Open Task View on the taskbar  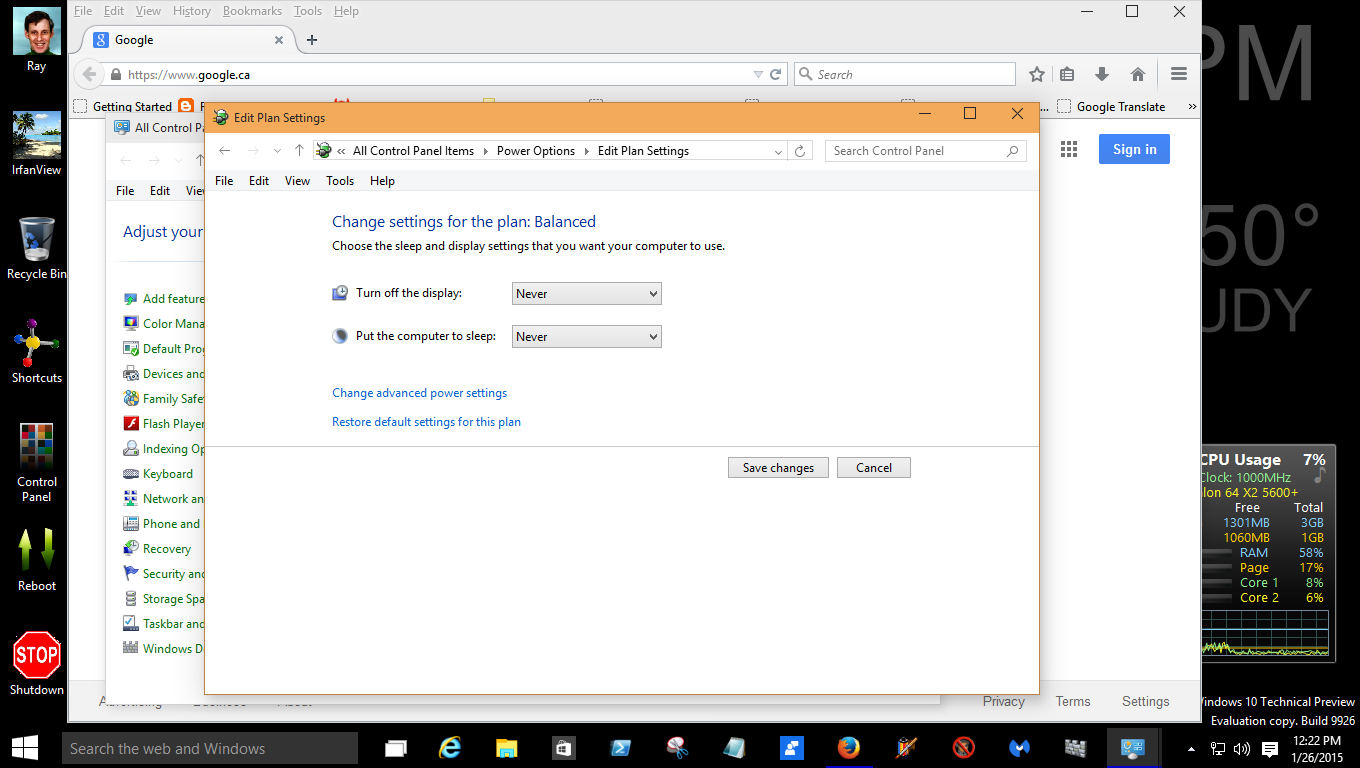point(396,748)
